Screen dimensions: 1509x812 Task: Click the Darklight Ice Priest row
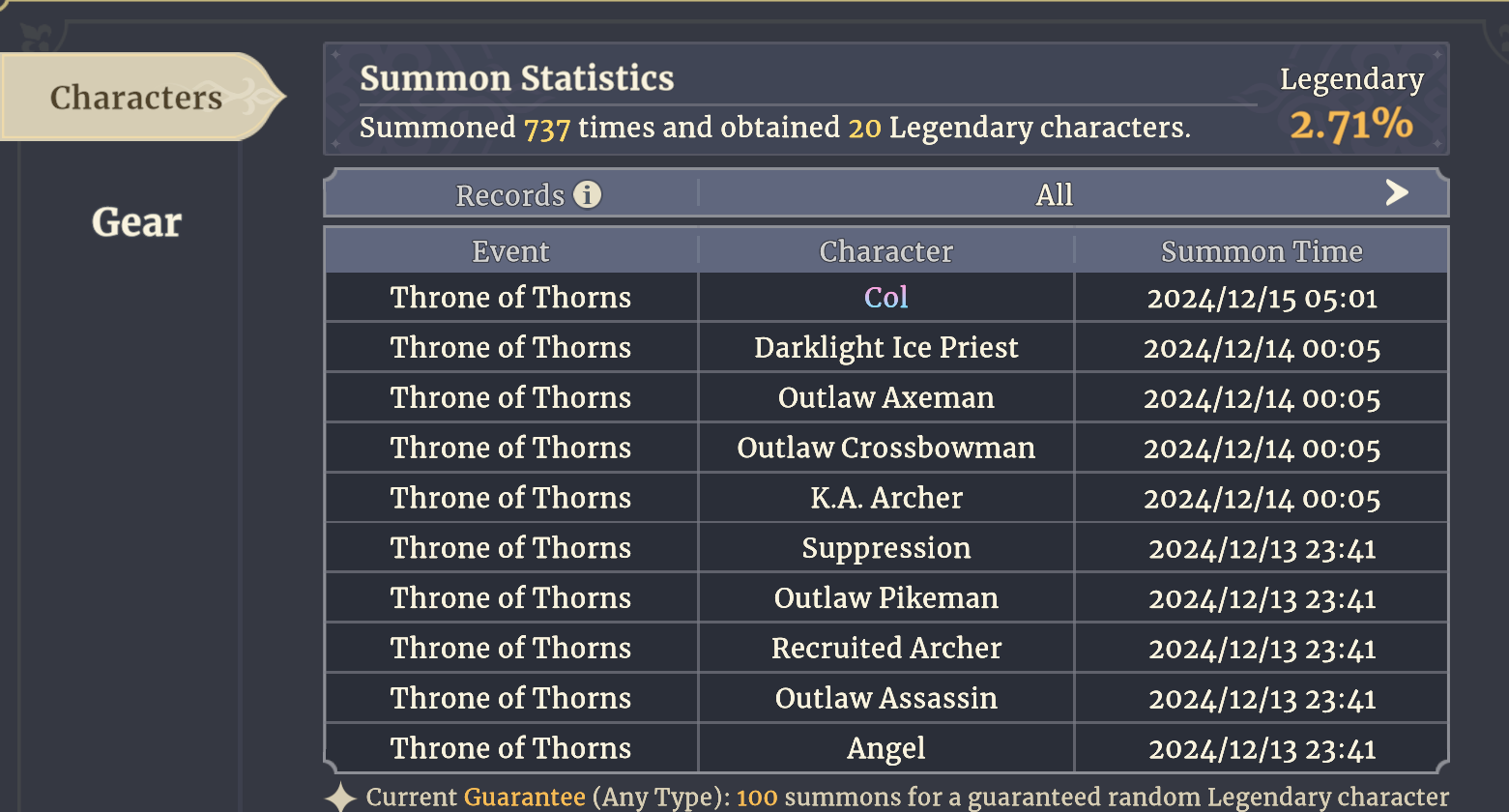coord(886,347)
